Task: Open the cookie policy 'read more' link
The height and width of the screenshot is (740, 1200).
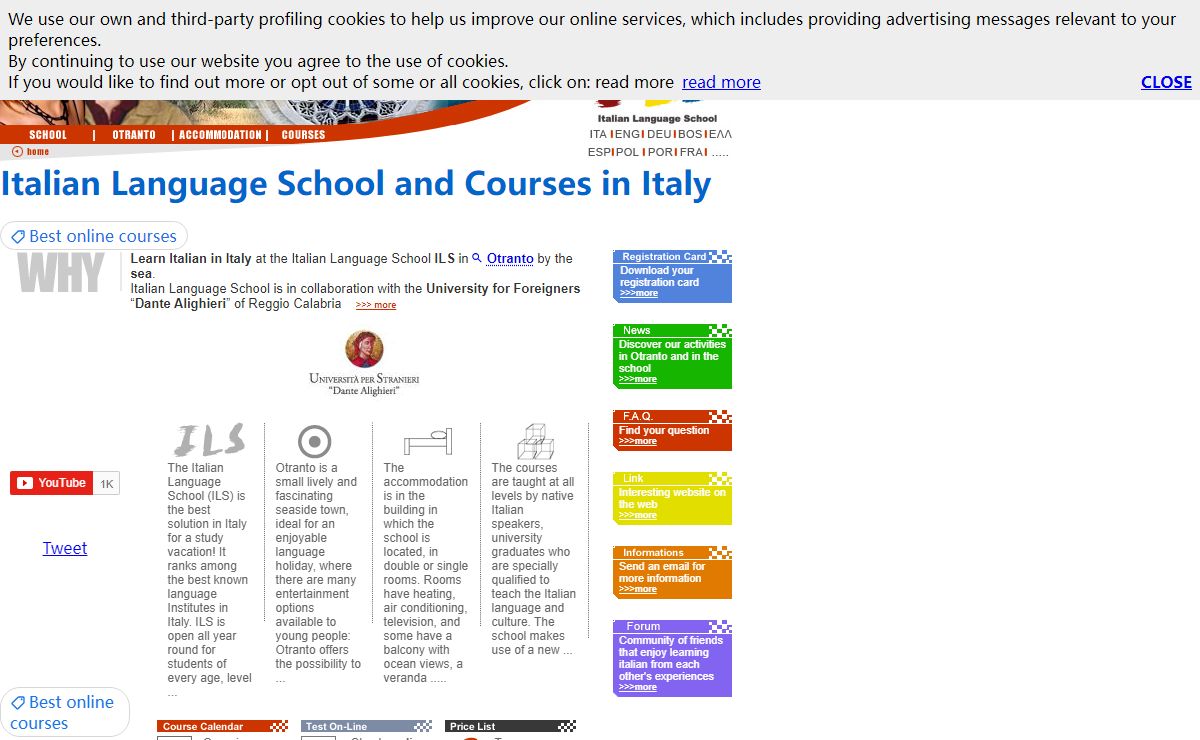Action: 721,82
